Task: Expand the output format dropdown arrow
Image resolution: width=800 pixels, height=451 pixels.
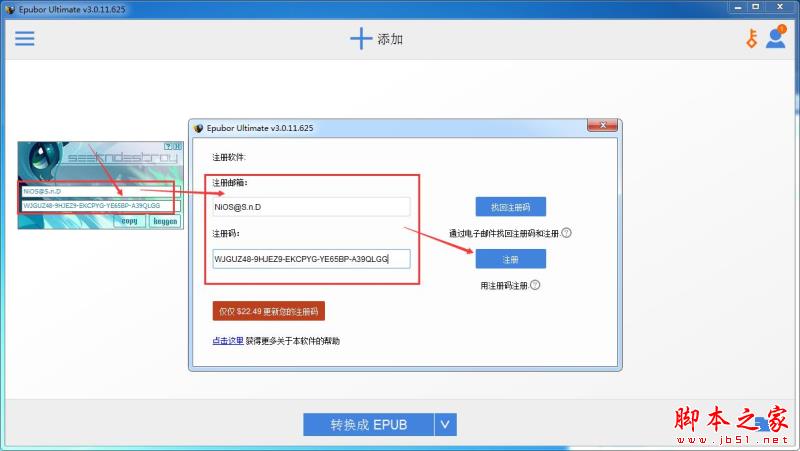Action: [x=445, y=424]
